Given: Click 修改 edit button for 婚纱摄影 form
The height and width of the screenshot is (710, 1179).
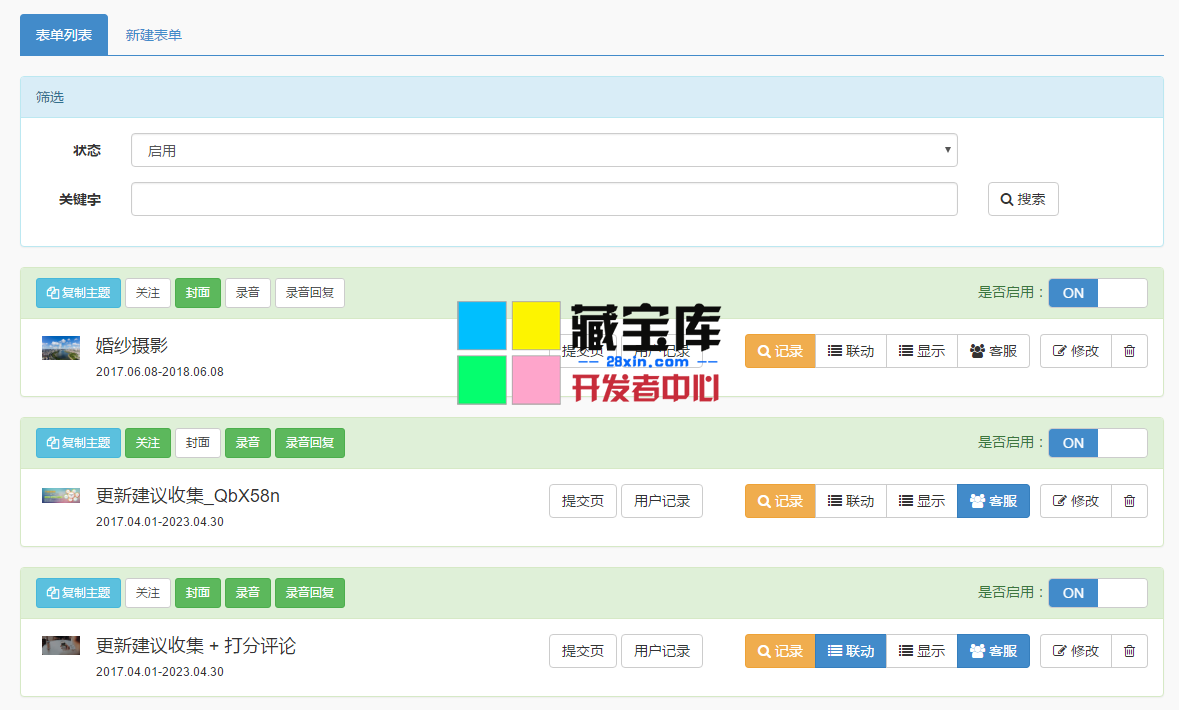Looking at the screenshot, I should 1075,351.
